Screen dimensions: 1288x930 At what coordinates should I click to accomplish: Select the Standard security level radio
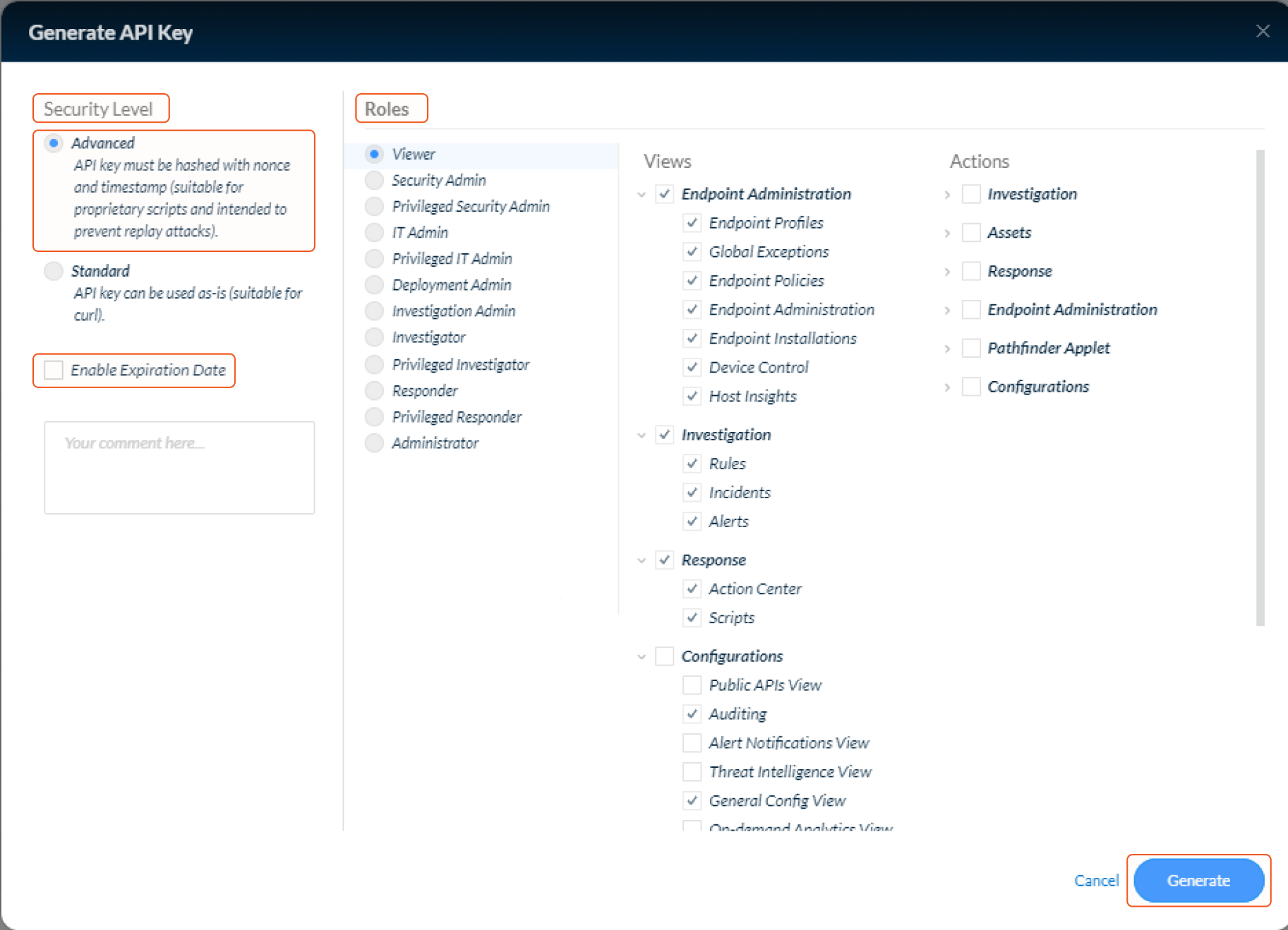(x=54, y=271)
